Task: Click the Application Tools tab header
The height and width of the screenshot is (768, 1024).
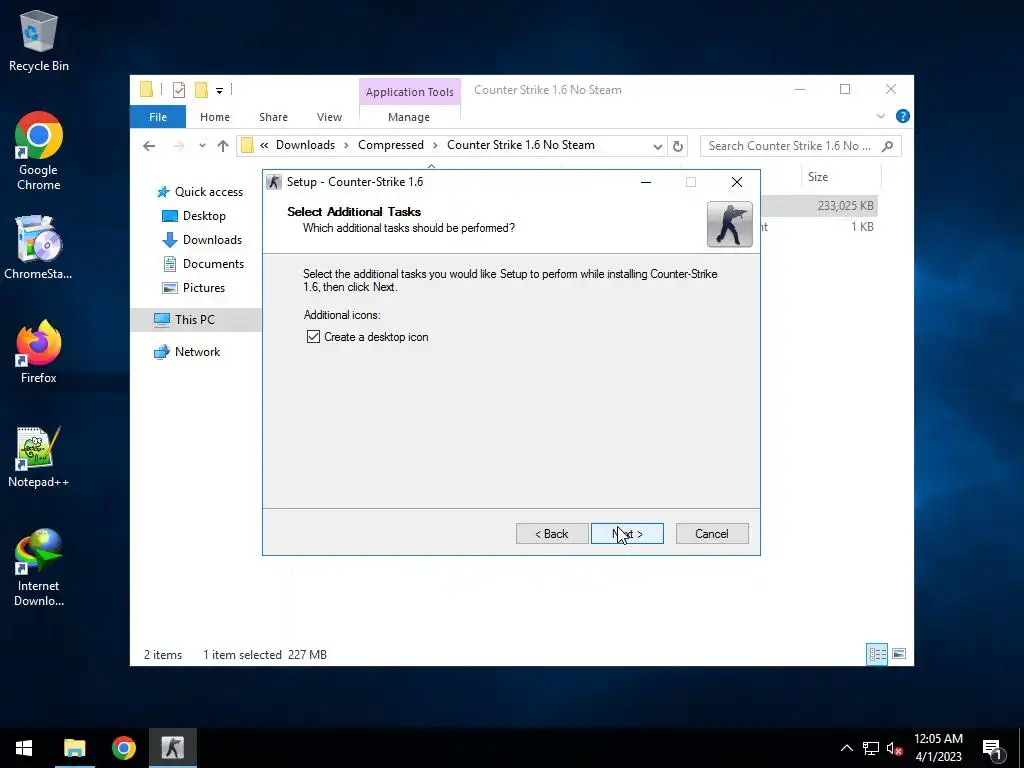Action: pyautogui.click(x=409, y=92)
